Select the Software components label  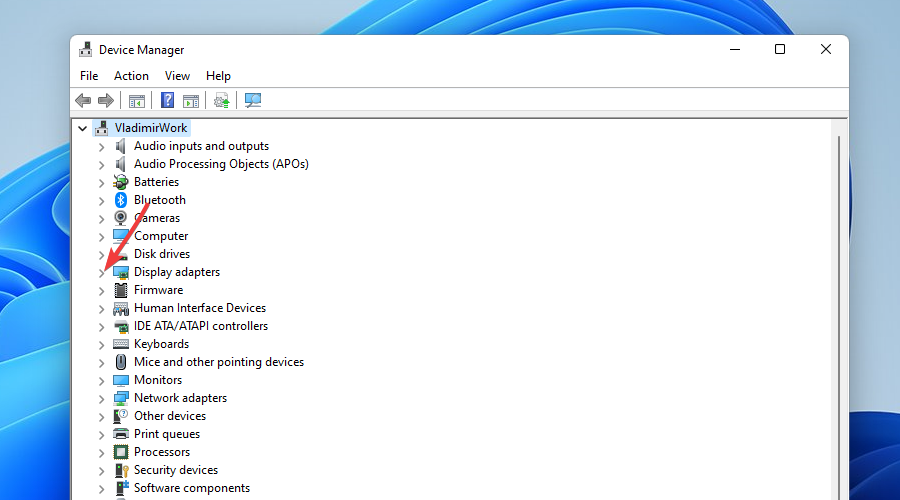point(192,487)
